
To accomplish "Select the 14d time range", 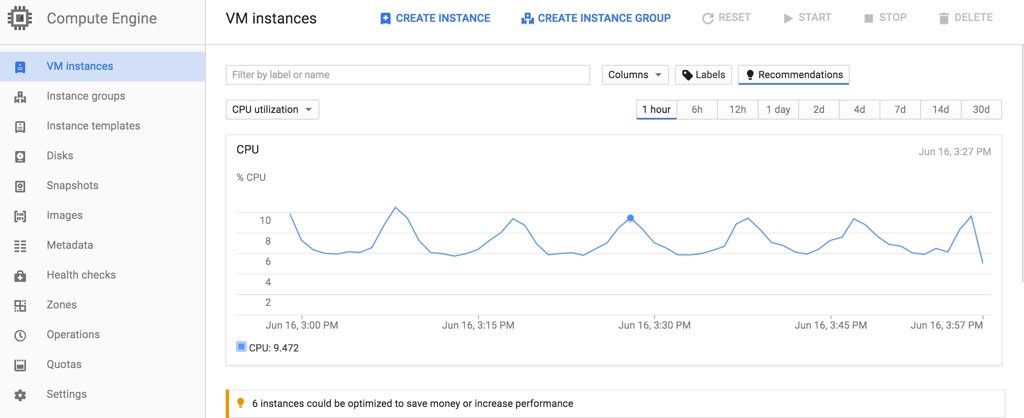I will (940, 110).
